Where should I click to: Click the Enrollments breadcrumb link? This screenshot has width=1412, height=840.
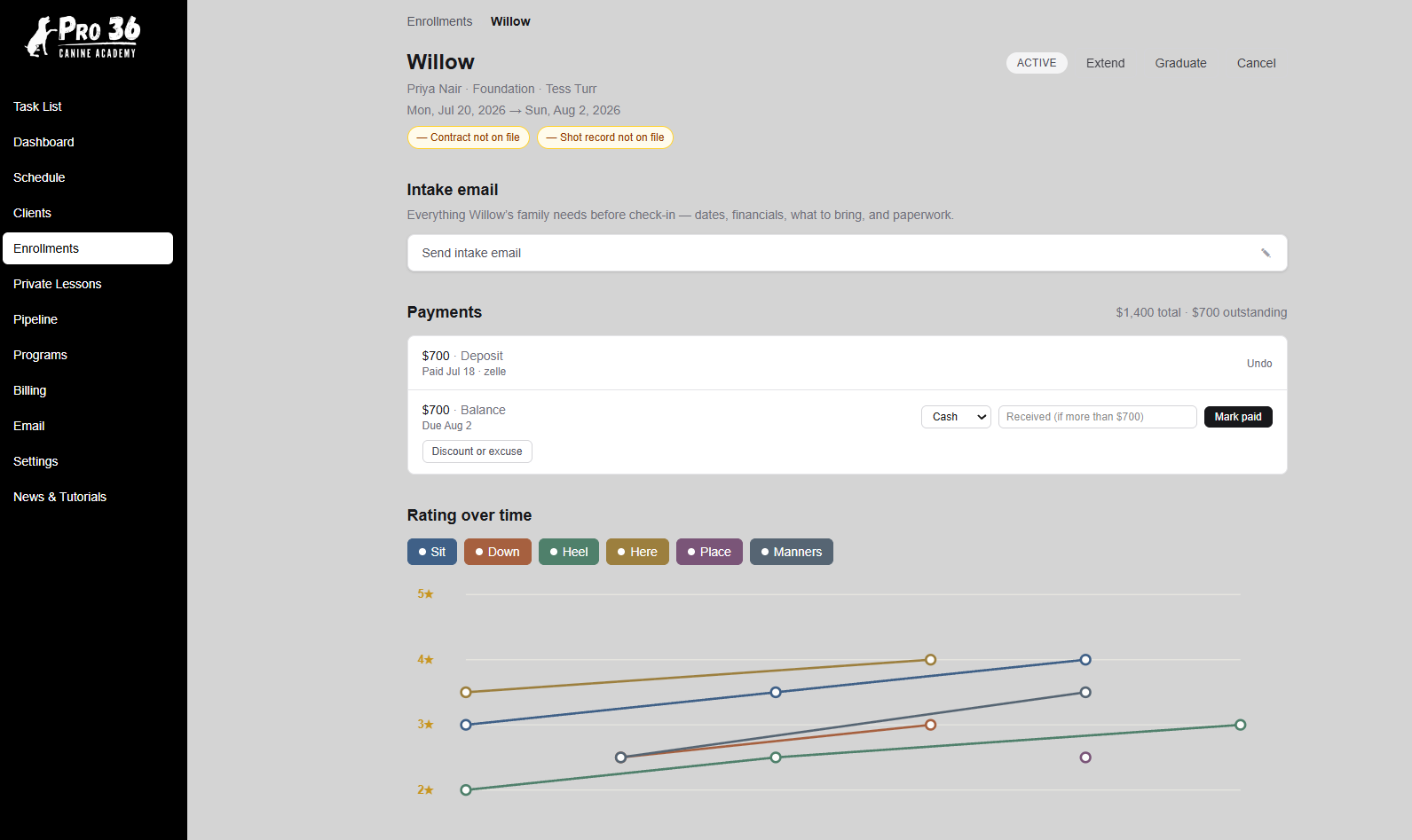click(439, 21)
